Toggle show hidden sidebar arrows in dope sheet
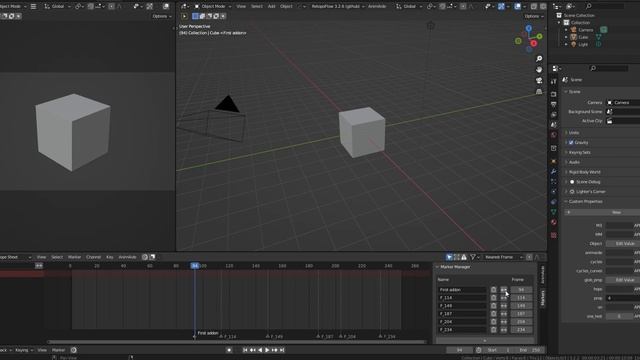Screen dimensions: 640x360 [39, 266]
